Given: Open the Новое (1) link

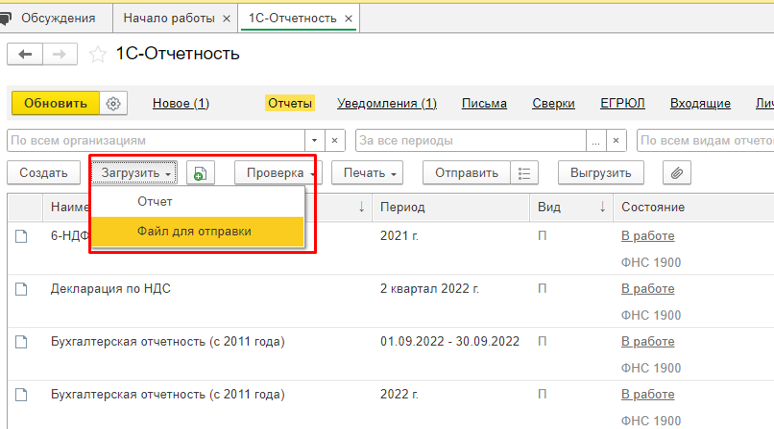Looking at the screenshot, I should (x=181, y=103).
